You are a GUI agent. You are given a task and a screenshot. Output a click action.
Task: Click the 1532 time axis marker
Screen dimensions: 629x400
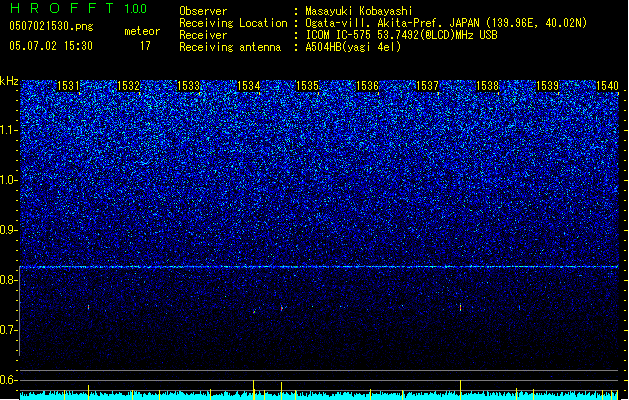pyautogui.click(x=128, y=86)
